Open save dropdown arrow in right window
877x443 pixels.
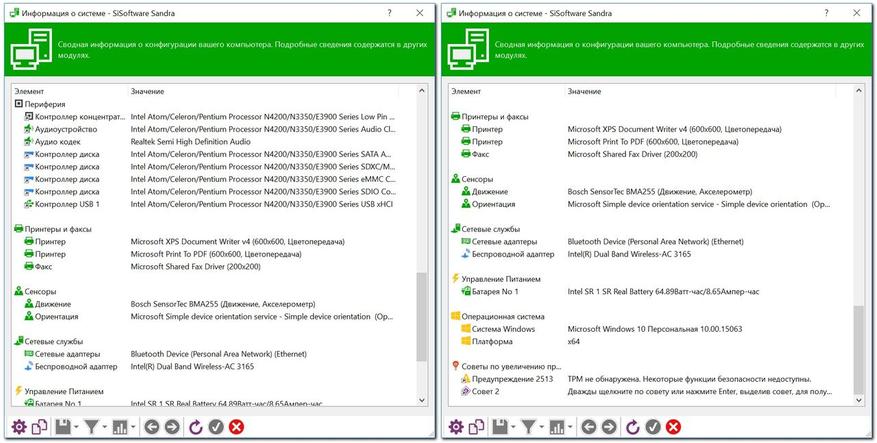point(512,427)
